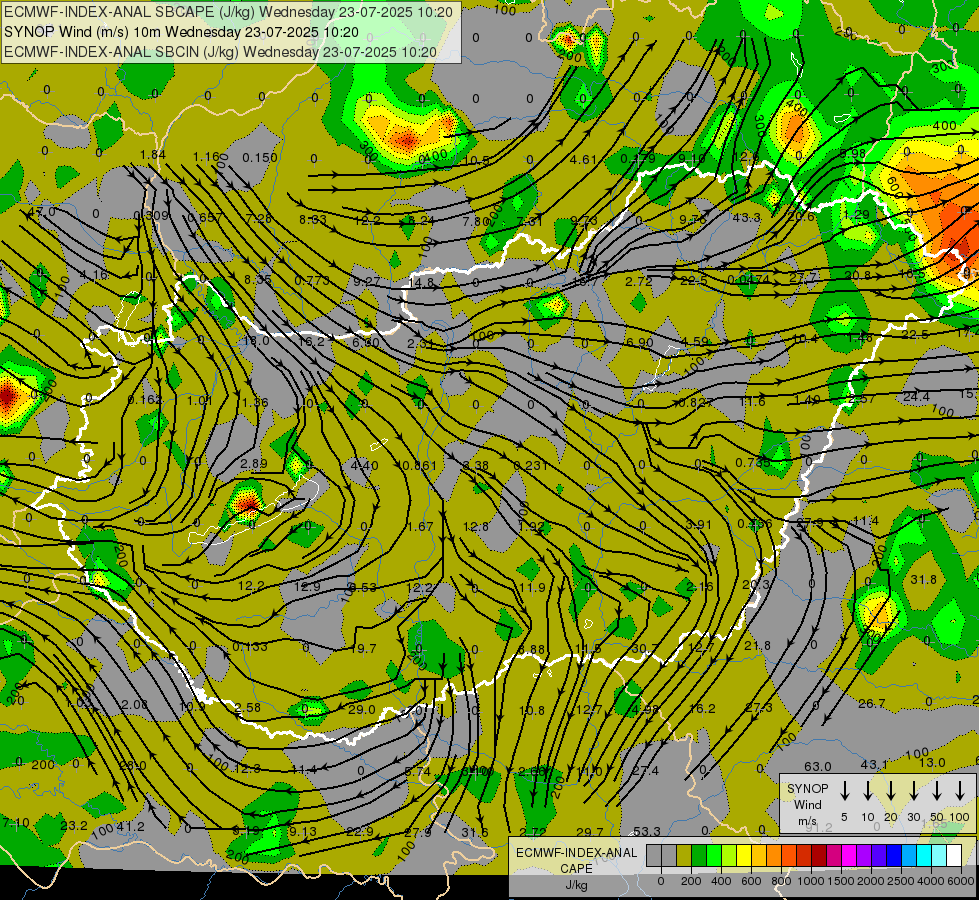Click the 24.4 value on the map
Screen dimensions: 979x900
coord(917,397)
